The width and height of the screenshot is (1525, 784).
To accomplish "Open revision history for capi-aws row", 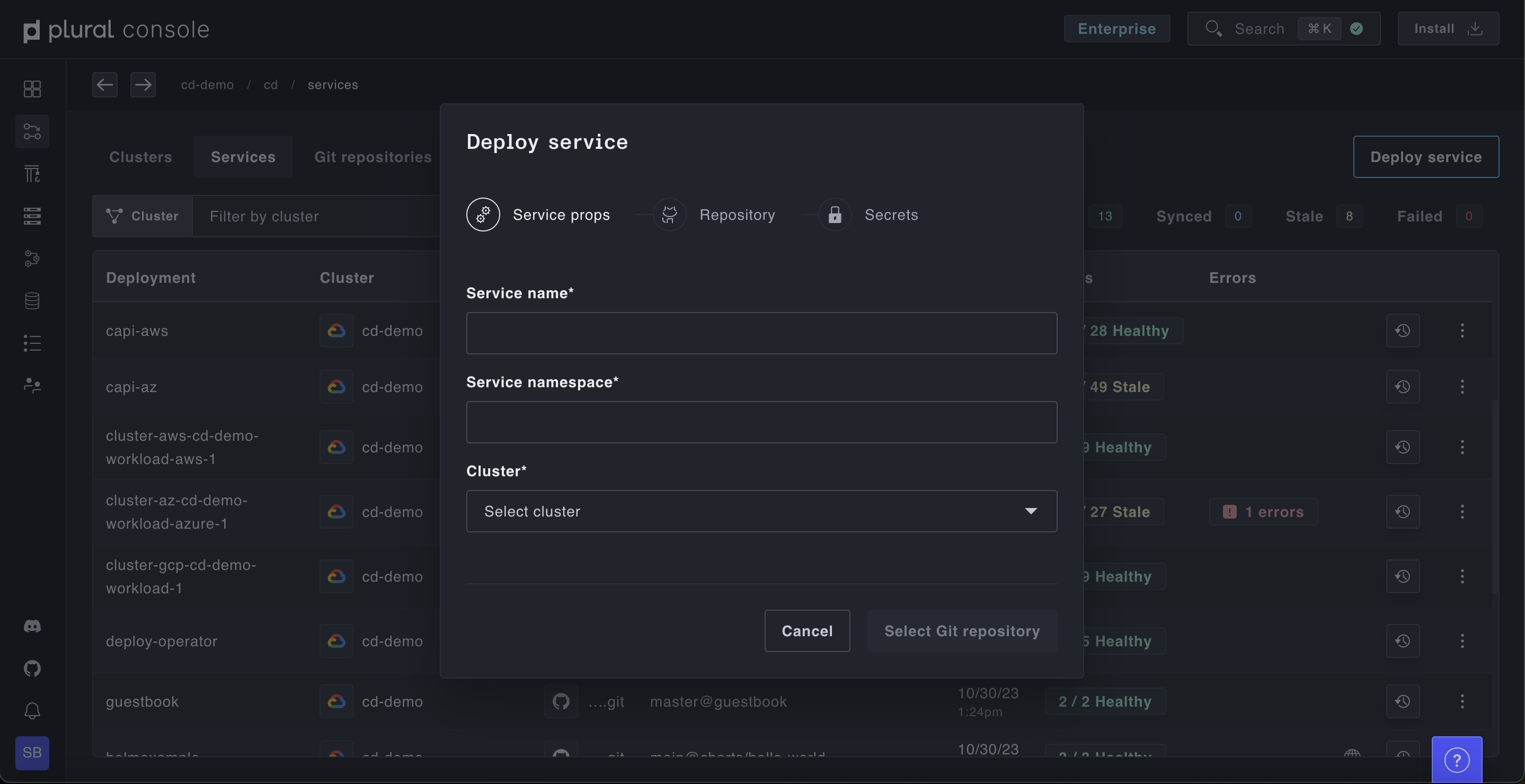I will click(1403, 331).
